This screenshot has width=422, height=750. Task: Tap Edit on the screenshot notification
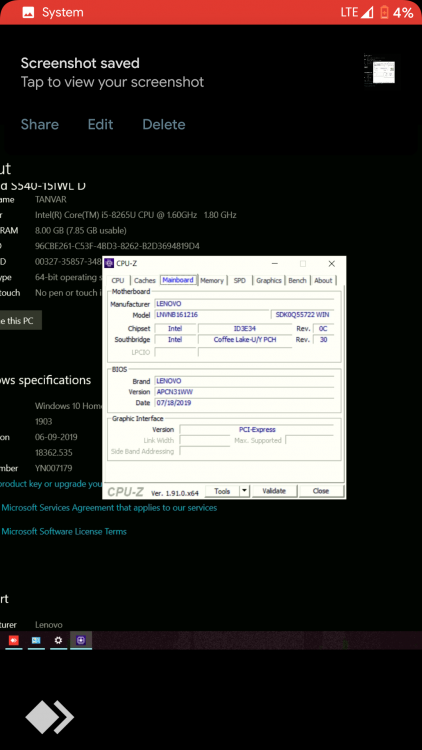coord(100,124)
